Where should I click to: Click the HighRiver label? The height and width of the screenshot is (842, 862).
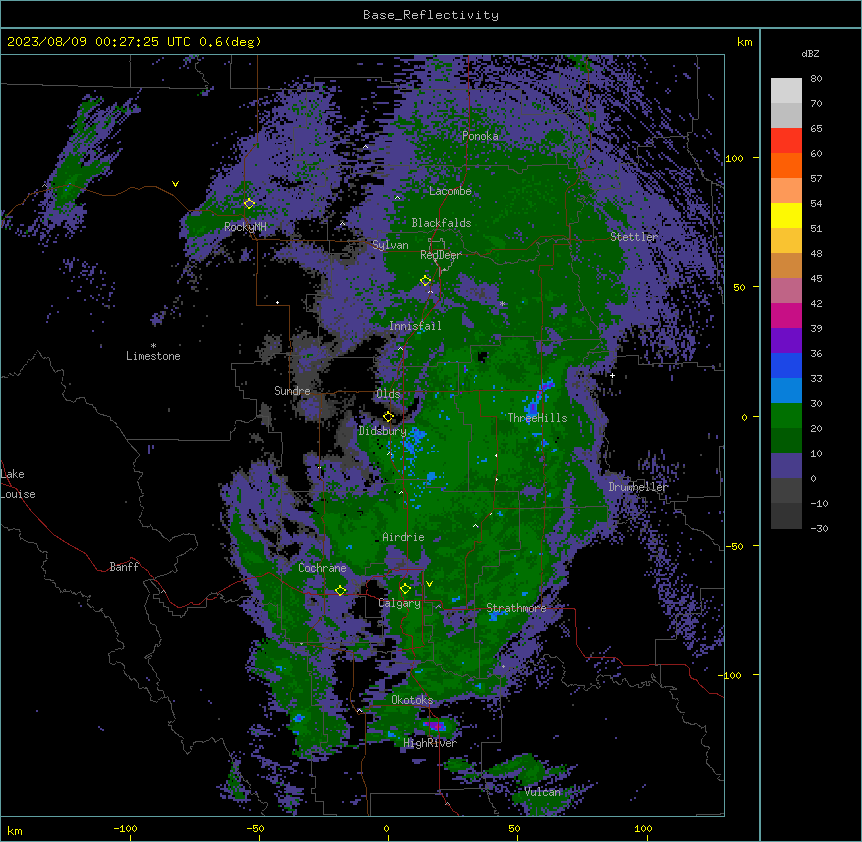point(430,743)
